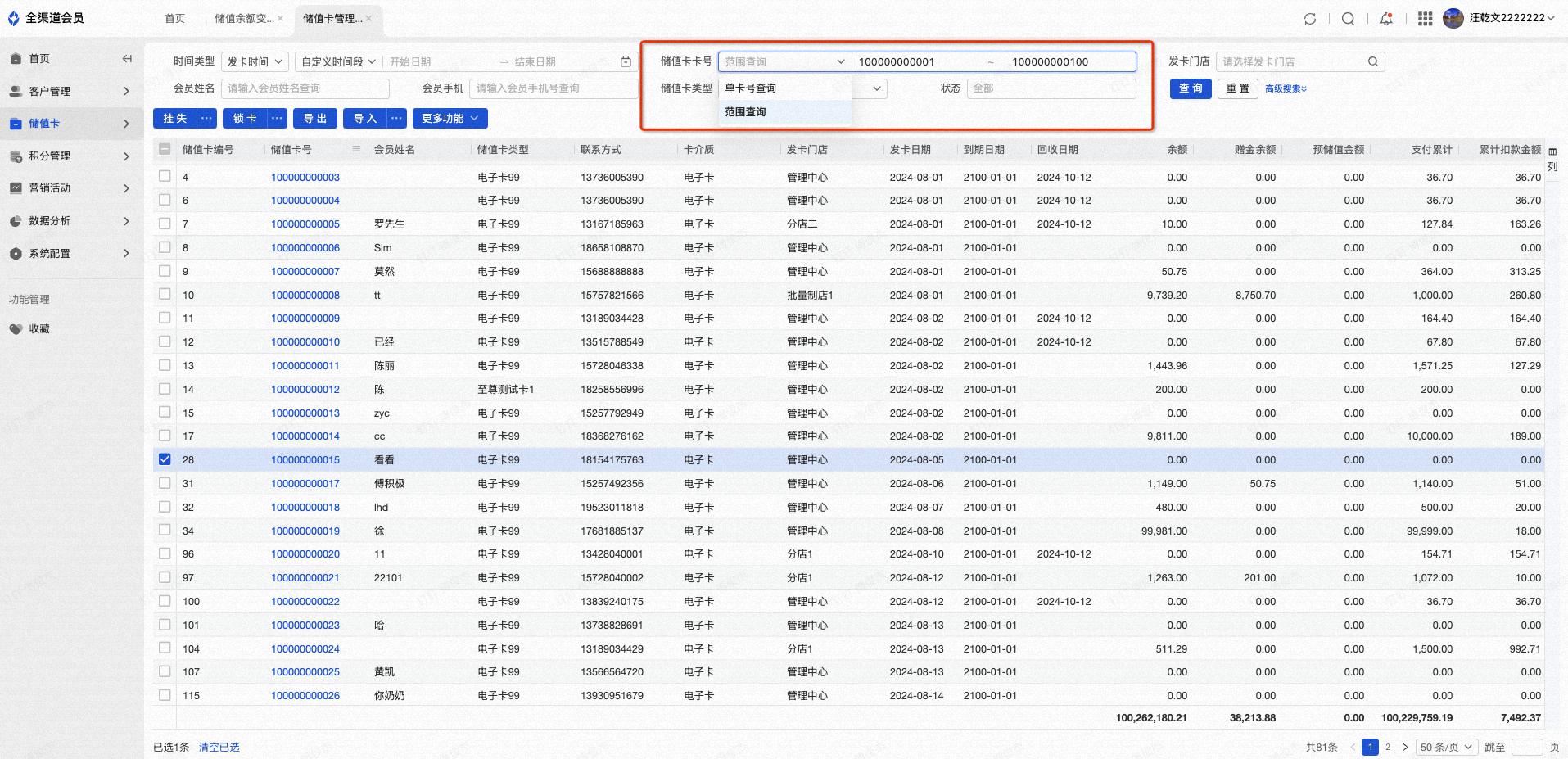The height and width of the screenshot is (759, 1568).
Task: Click 清空已选 to clear selection
Action: (x=219, y=748)
